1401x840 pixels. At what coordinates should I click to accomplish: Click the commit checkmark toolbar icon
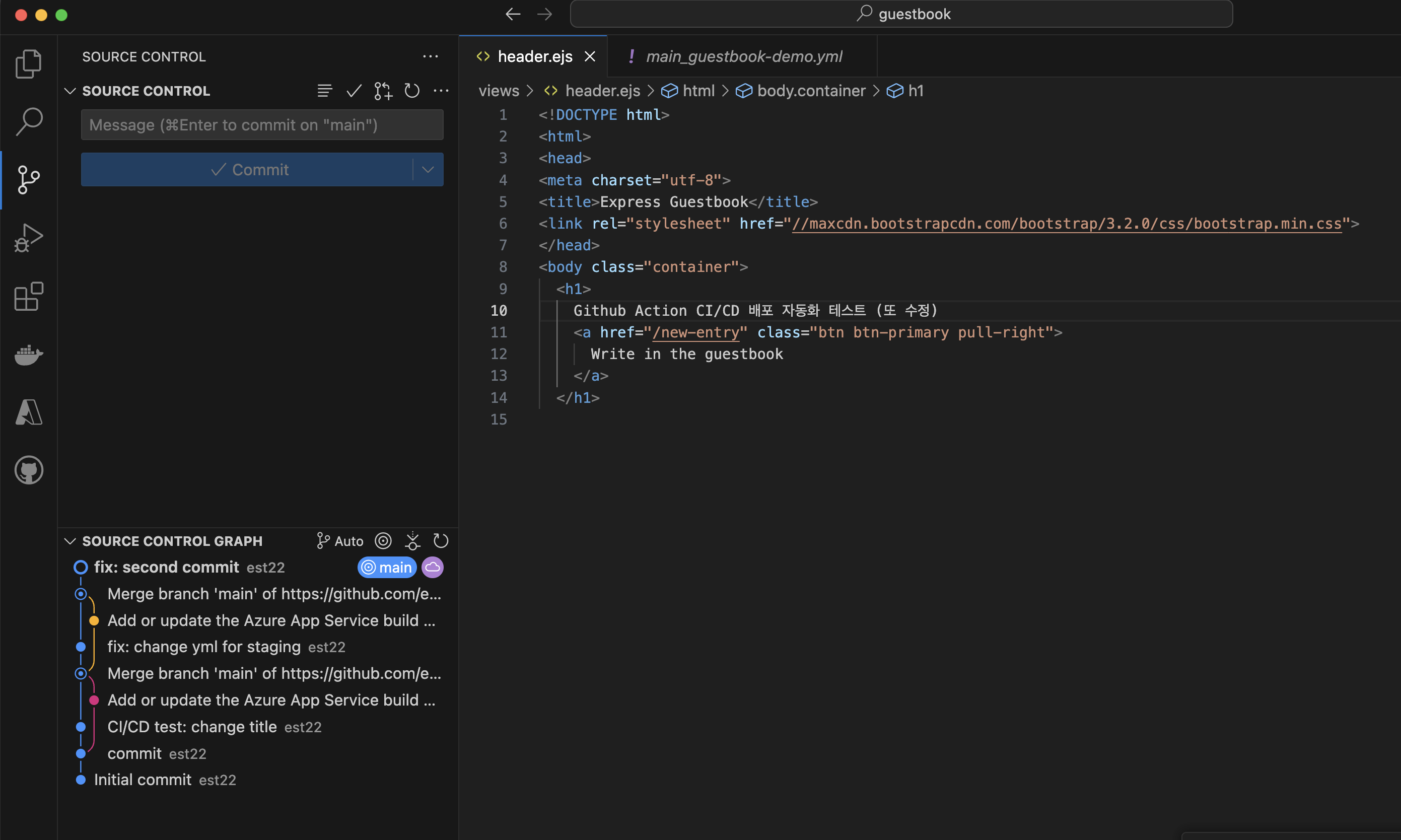[354, 91]
